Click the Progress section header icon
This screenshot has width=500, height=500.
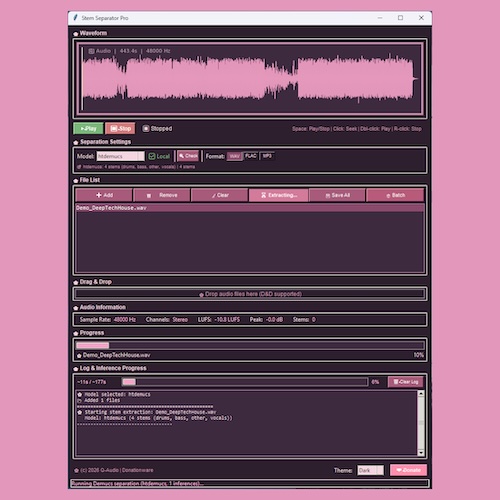click(76, 333)
